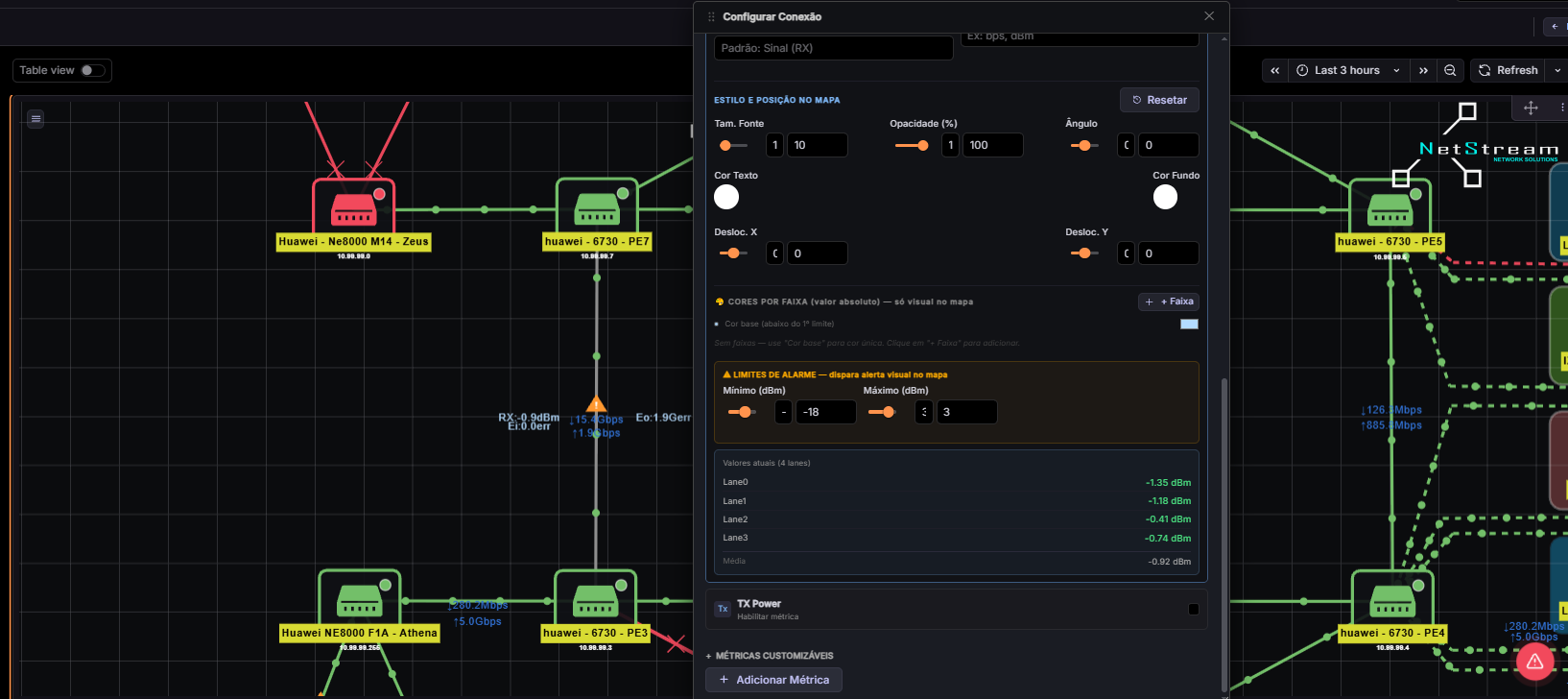This screenshot has width=1568, height=699.
Task: Open the panel three-dot options menu
Action: point(1562,108)
